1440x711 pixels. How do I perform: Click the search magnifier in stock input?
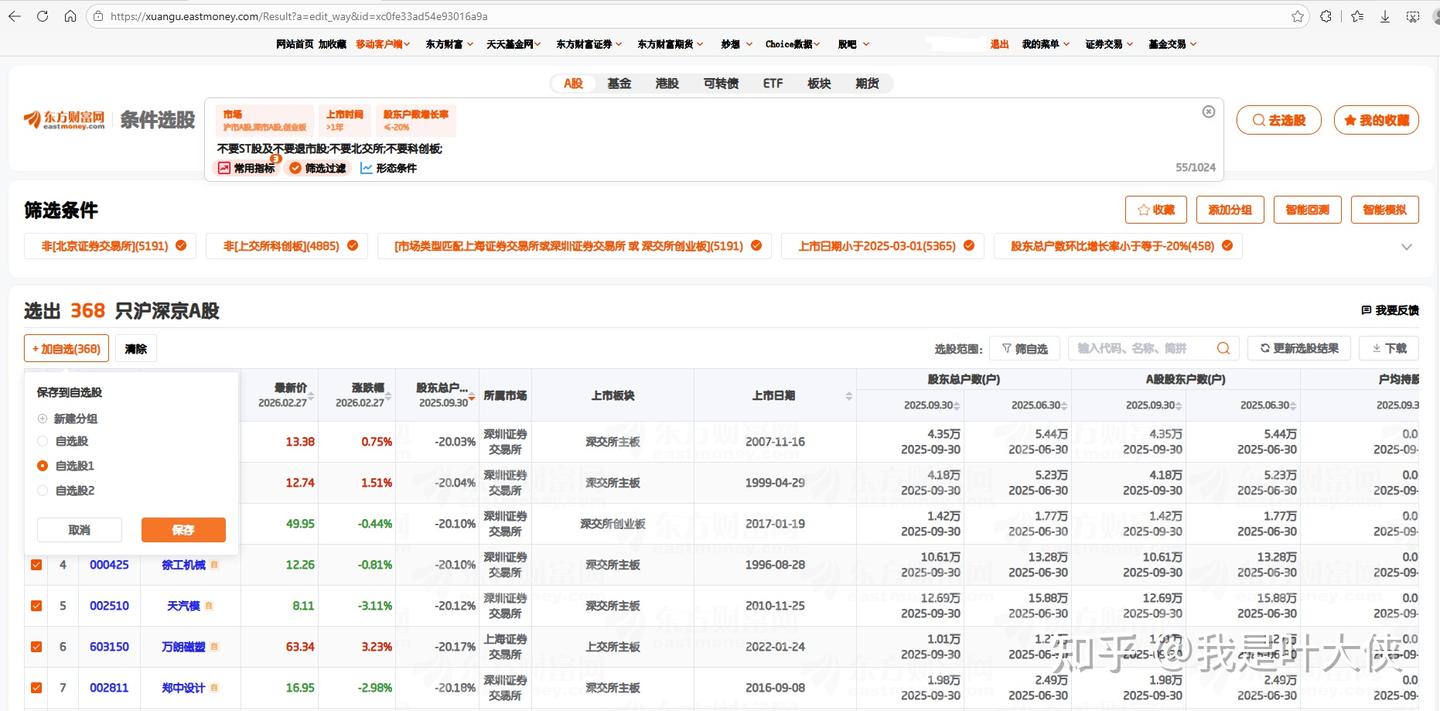(1223, 348)
